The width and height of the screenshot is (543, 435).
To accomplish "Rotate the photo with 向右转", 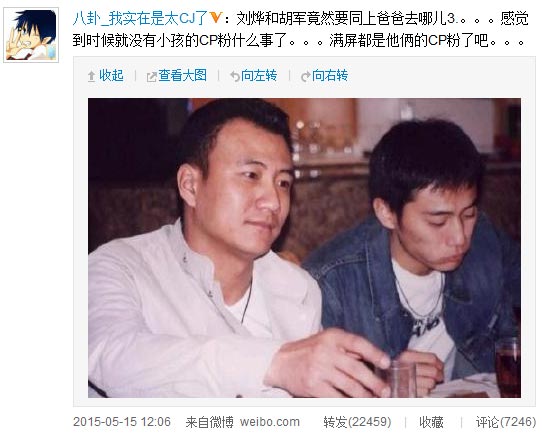I will pyautogui.click(x=330, y=76).
